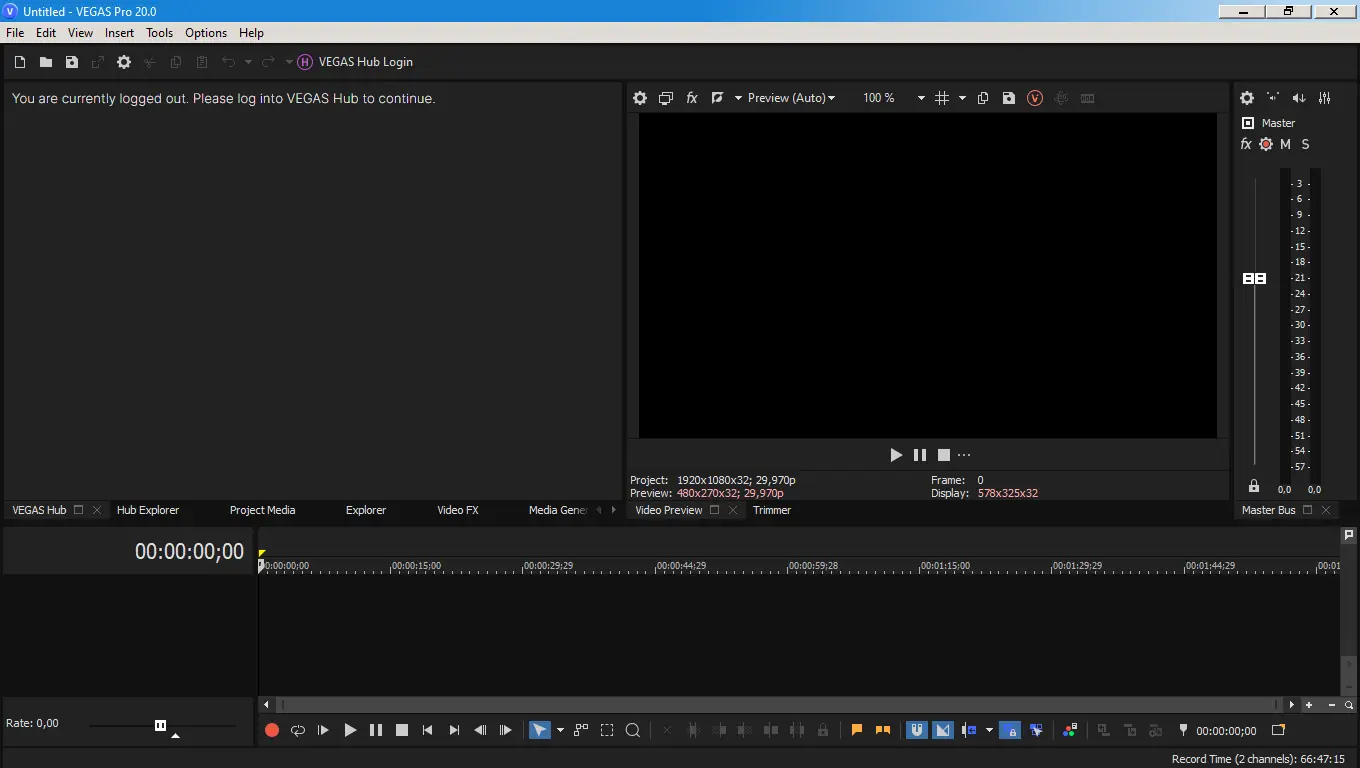Switch to the Video FX tab
This screenshot has height=768, width=1360.
point(458,510)
